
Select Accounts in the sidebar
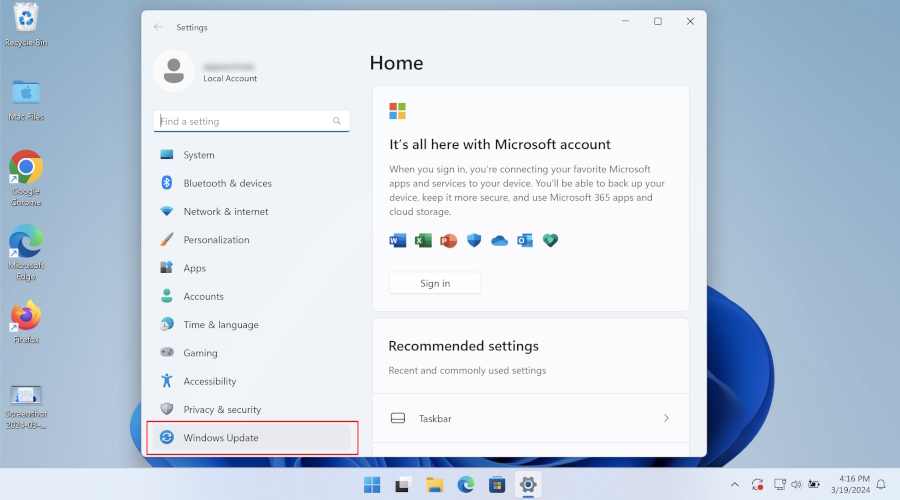pyautogui.click(x=251, y=296)
